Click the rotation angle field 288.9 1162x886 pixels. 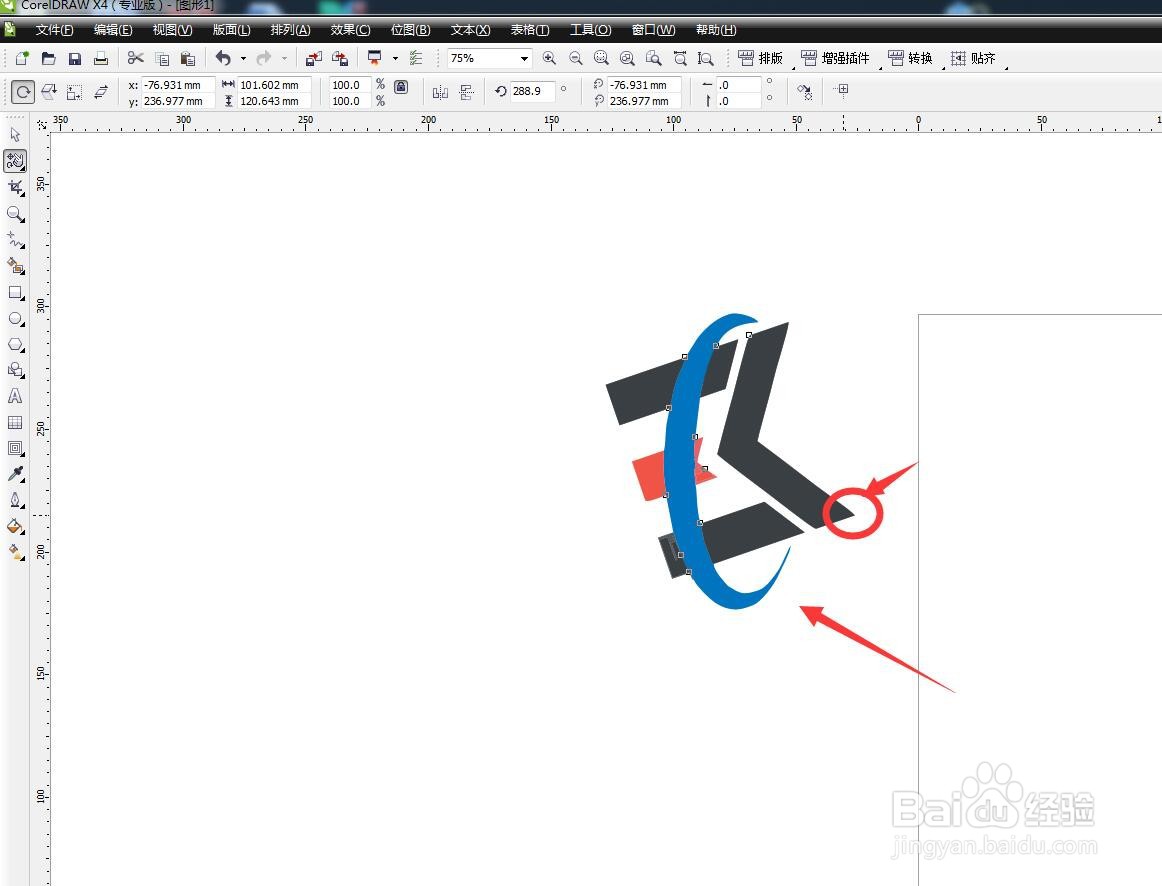(x=532, y=91)
